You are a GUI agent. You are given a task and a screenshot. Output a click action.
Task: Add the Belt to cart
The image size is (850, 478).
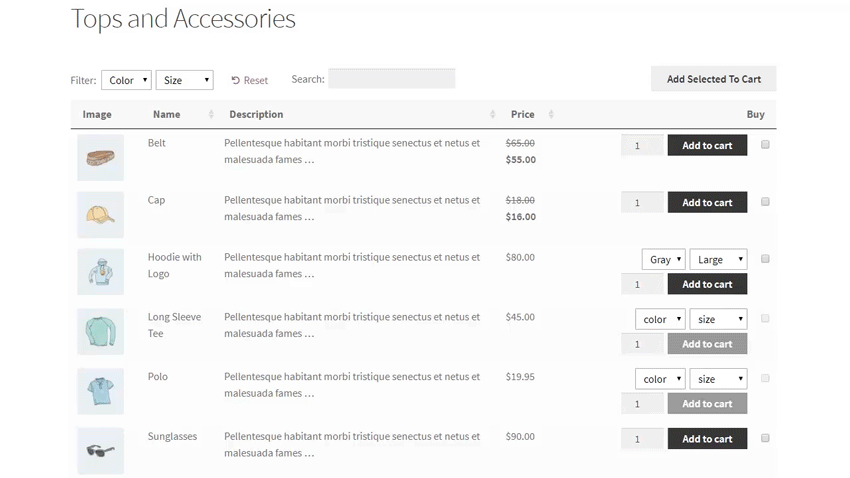pyautogui.click(x=707, y=146)
